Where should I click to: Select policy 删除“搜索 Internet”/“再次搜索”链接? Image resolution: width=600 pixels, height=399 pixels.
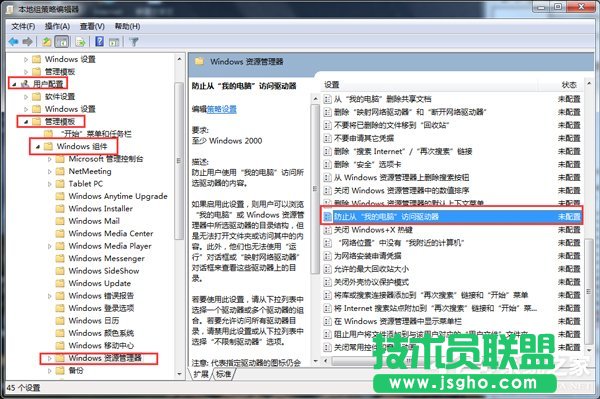pyautogui.click(x=403, y=151)
